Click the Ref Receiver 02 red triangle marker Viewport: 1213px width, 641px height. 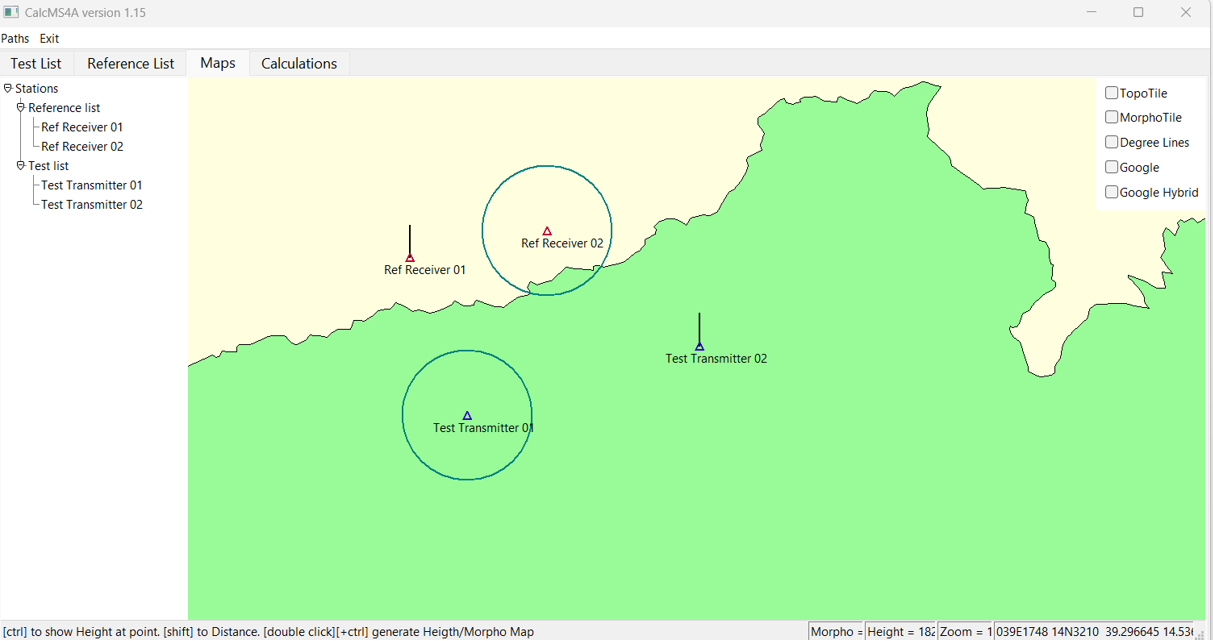click(x=547, y=232)
